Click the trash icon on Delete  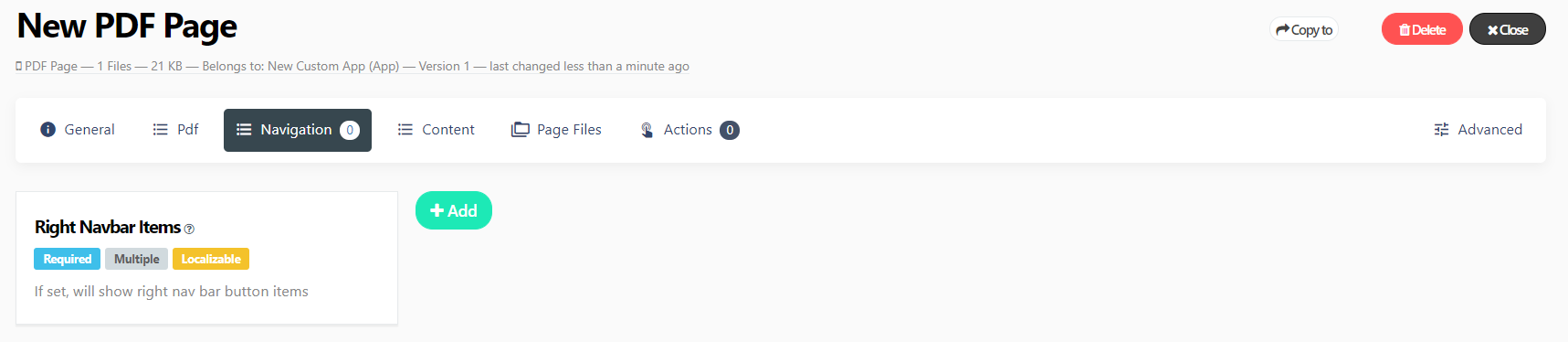point(1405,30)
